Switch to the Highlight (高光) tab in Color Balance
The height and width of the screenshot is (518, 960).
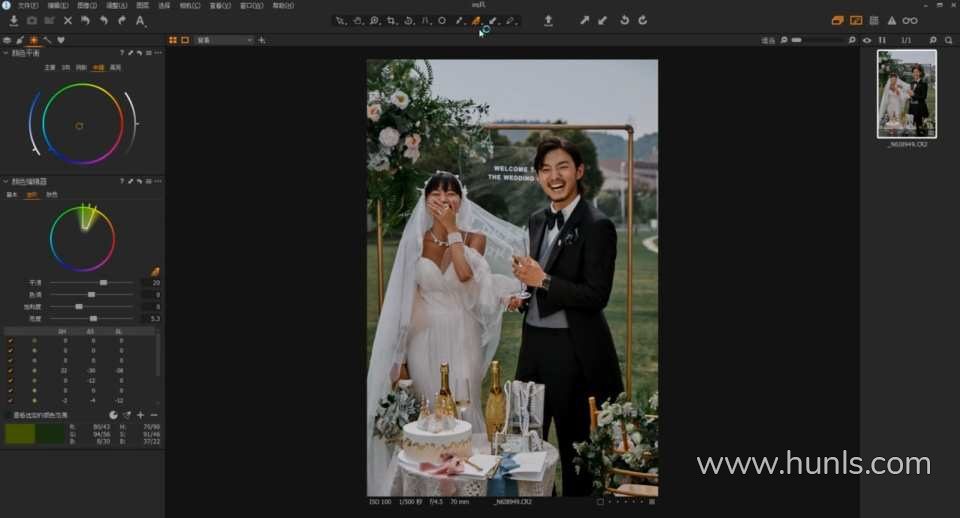pos(115,68)
